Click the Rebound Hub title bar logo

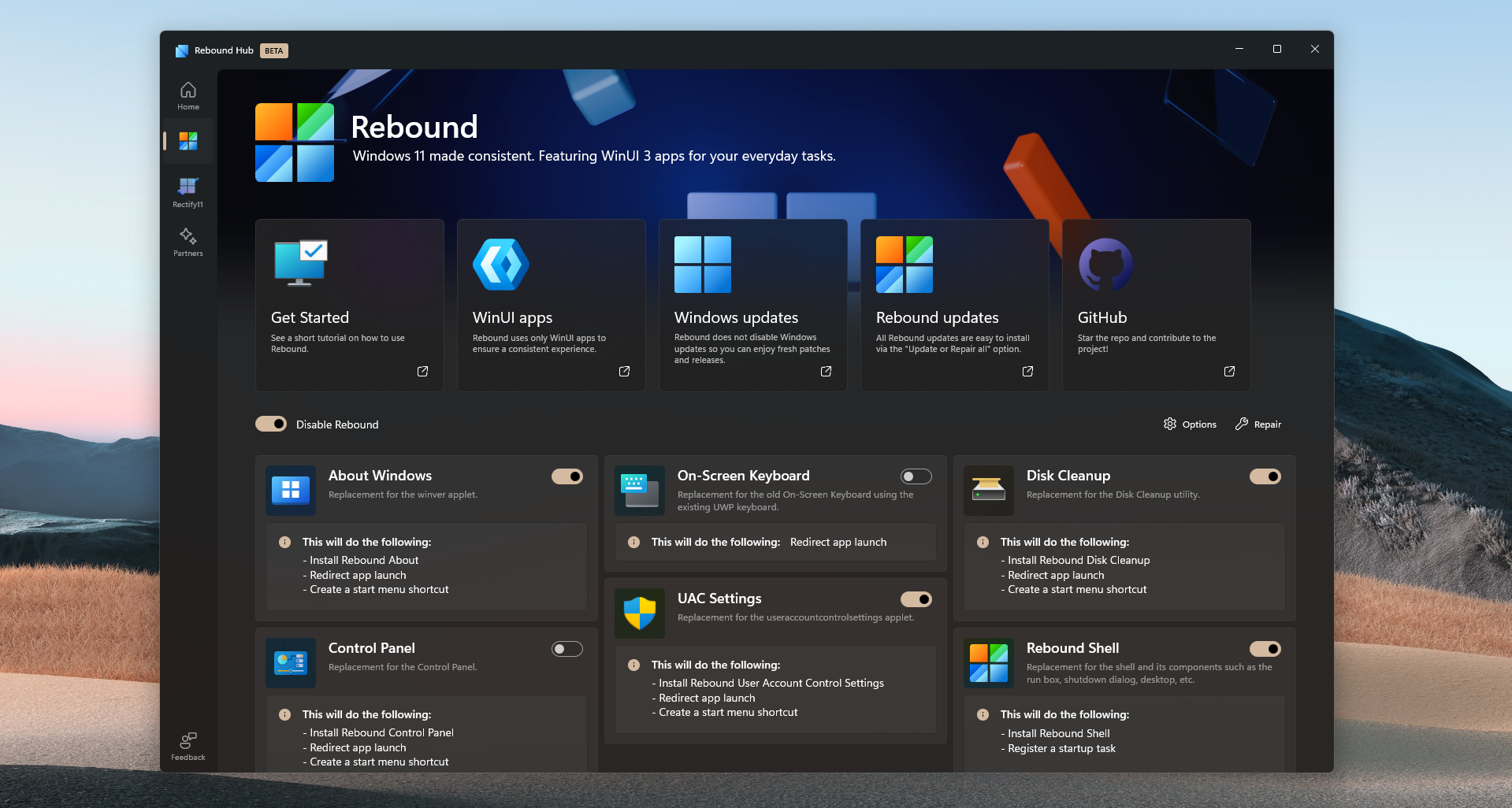click(x=182, y=50)
